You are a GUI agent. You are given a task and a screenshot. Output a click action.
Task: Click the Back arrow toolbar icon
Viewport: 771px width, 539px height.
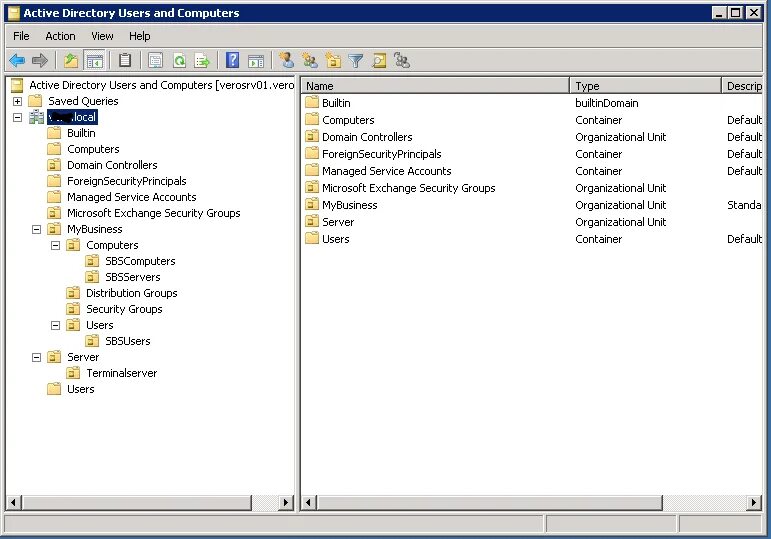point(17,61)
